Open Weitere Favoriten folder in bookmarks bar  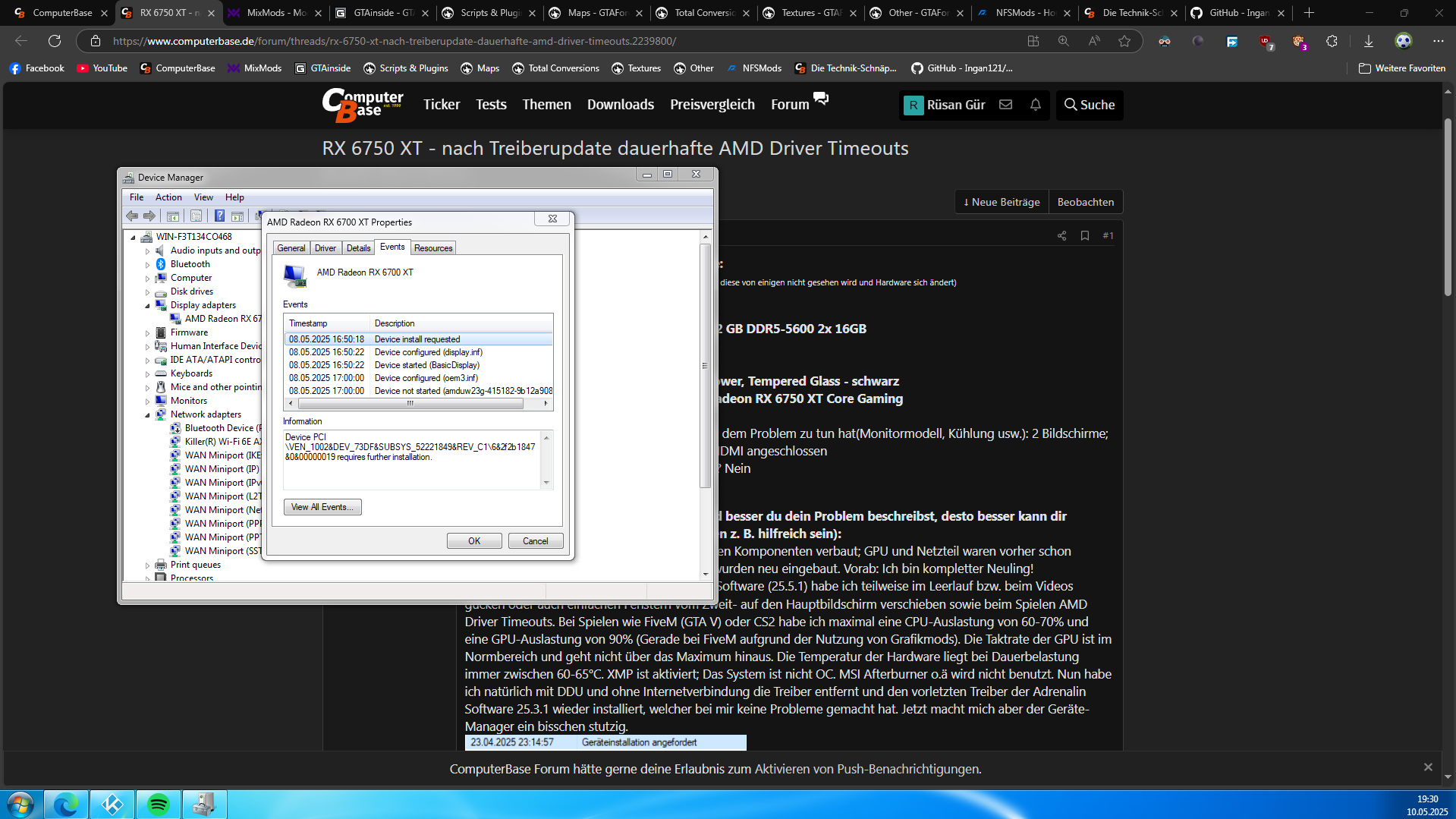(x=1402, y=68)
